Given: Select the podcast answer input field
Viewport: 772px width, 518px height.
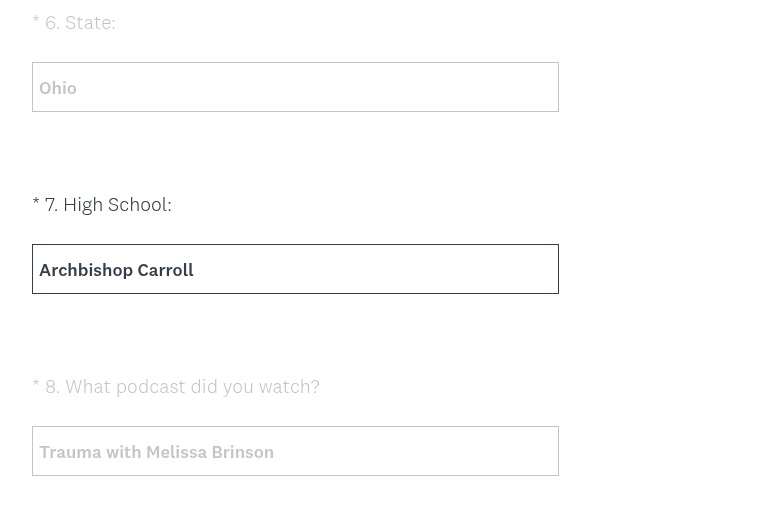Looking at the screenshot, I should tap(295, 451).
